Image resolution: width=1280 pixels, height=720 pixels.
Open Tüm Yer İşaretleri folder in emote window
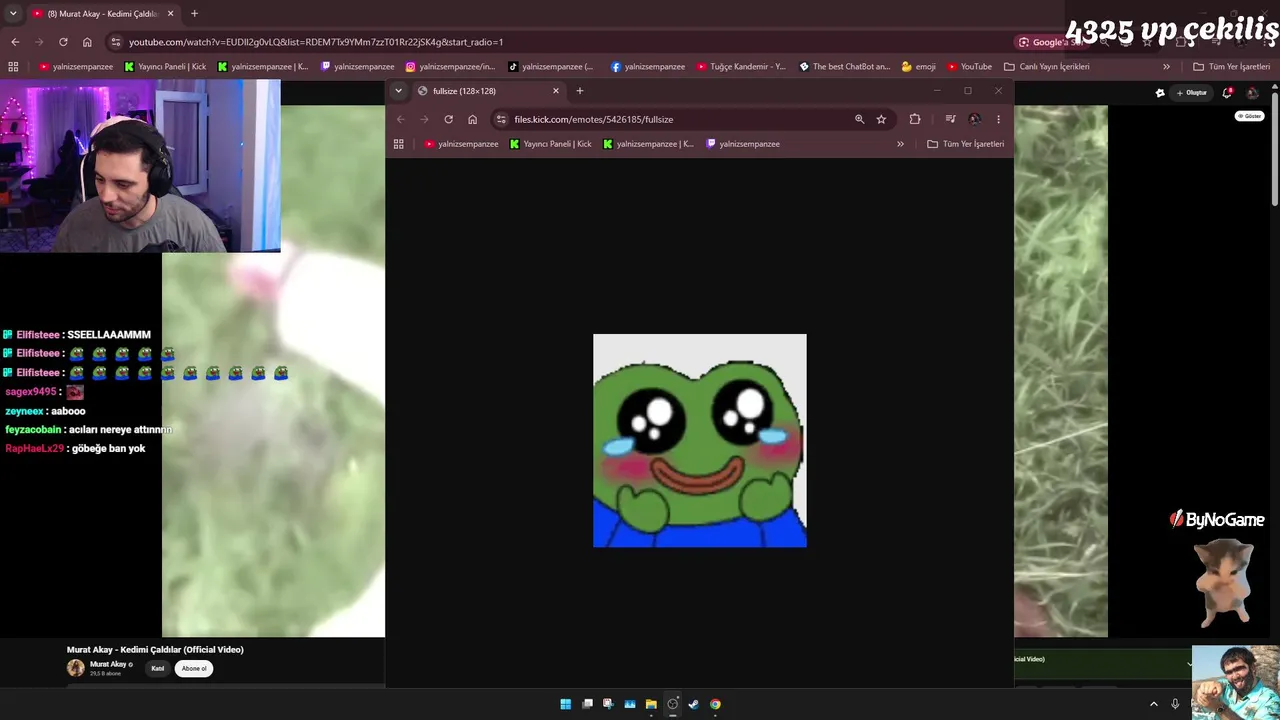966,144
